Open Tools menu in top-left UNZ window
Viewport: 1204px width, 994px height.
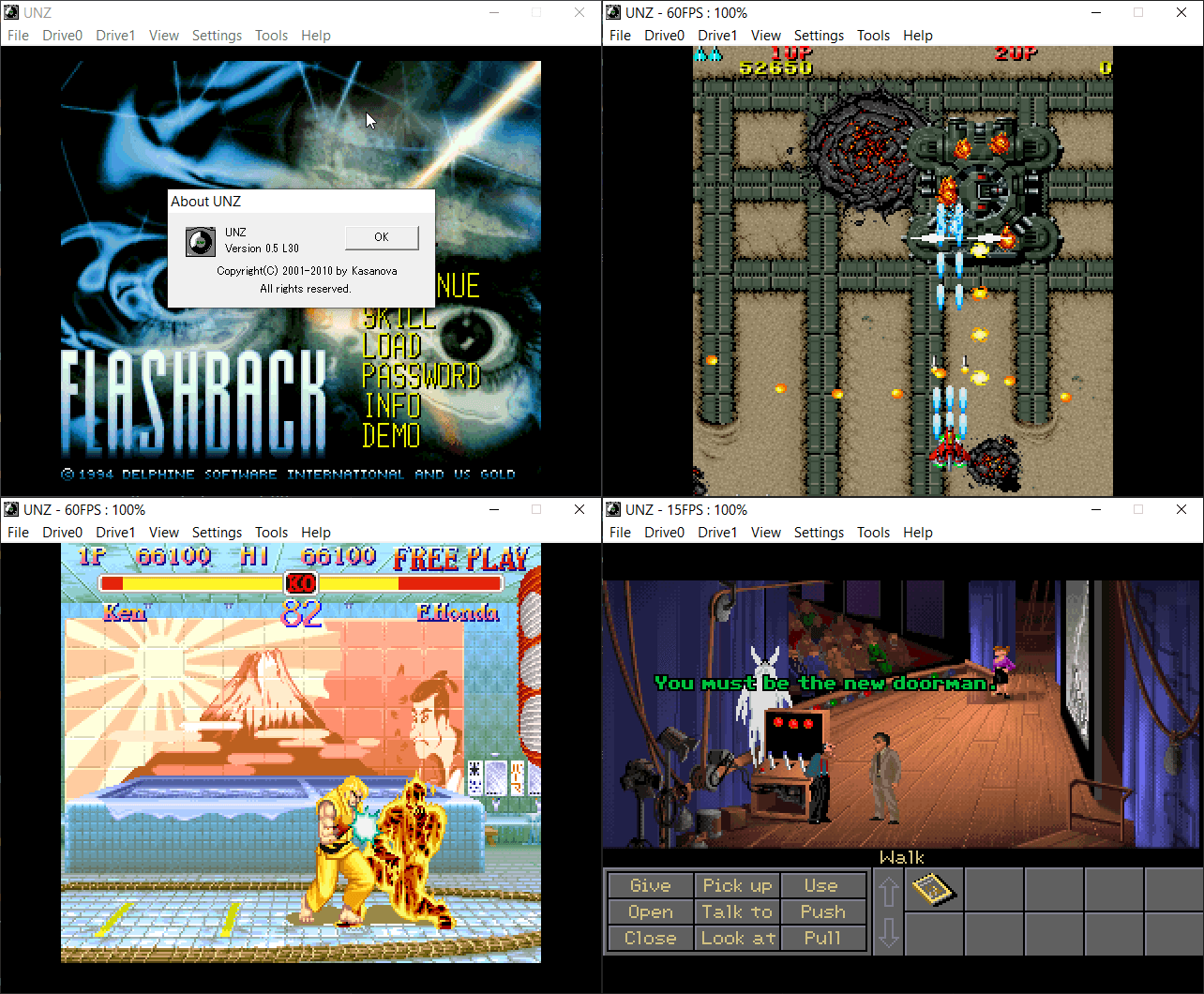271,36
